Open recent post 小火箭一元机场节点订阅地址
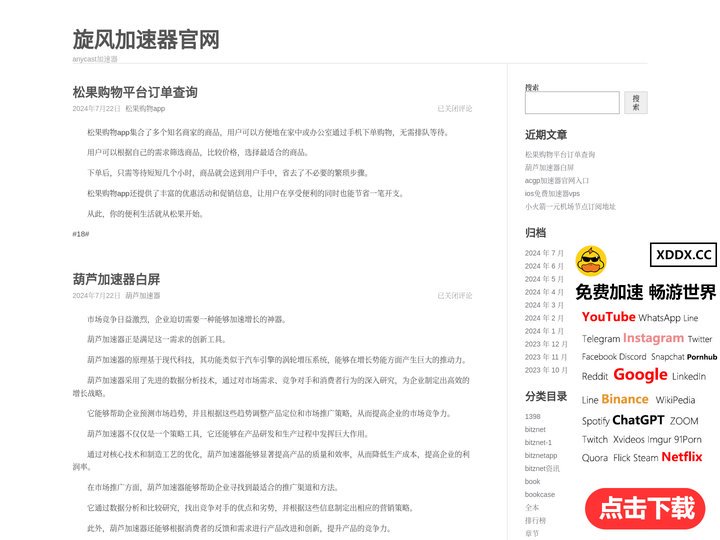The height and width of the screenshot is (540, 720). (570, 207)
